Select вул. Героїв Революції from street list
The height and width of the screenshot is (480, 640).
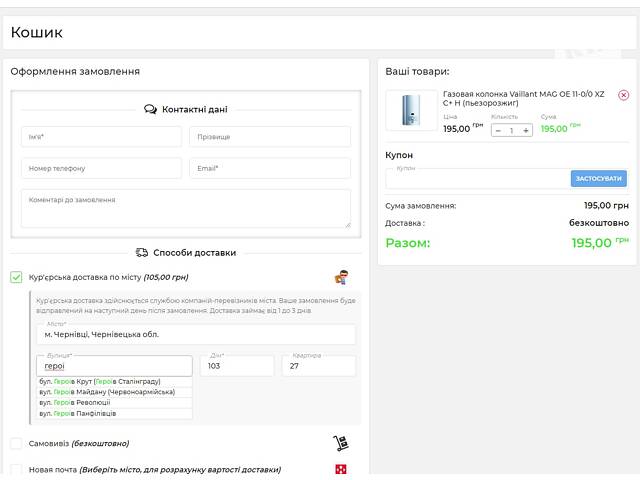(x=80, y=403)
